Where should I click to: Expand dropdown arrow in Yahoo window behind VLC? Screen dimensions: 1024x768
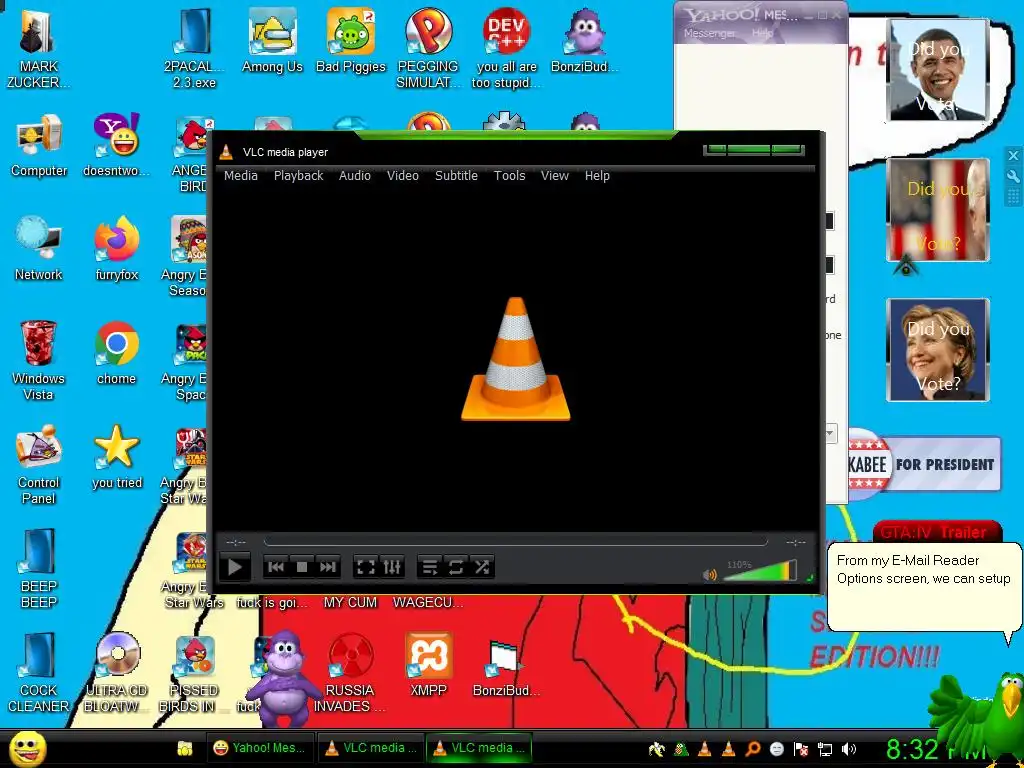831,433
